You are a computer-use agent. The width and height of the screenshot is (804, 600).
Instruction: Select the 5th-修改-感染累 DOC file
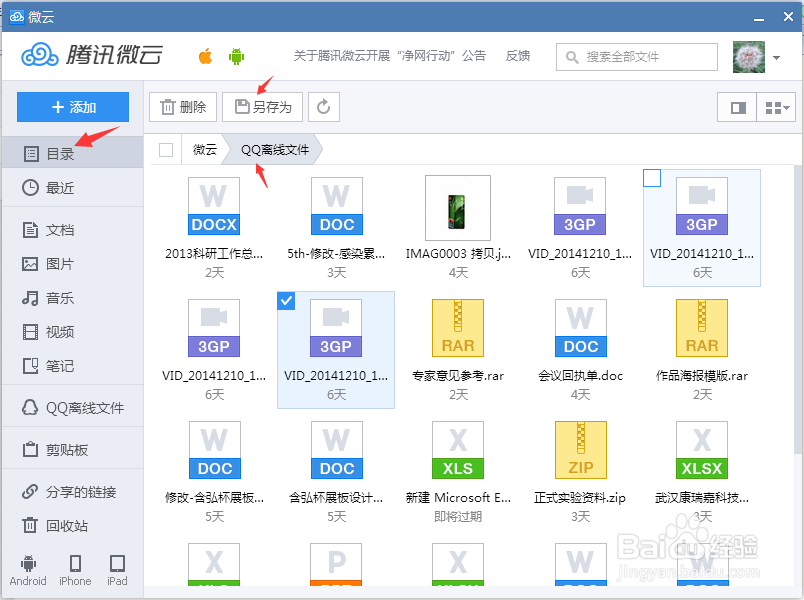coord(336,206)
